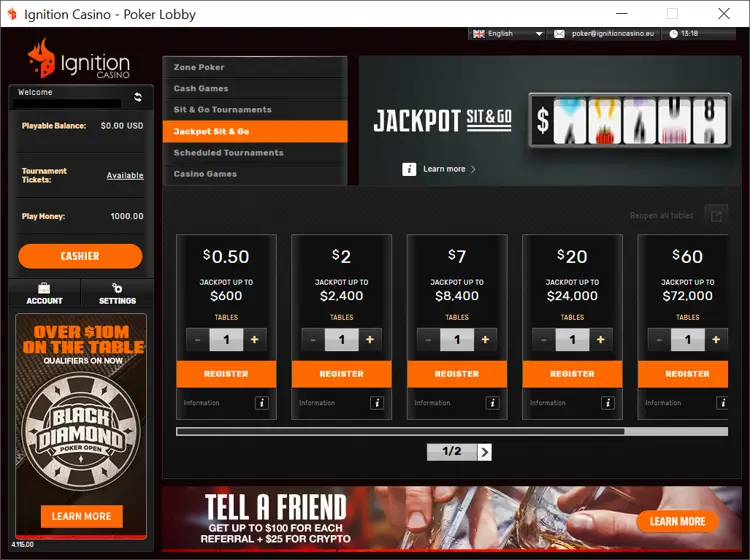
Task: Decrease tables on $0.50 card
Action: (x=198, y=340)
